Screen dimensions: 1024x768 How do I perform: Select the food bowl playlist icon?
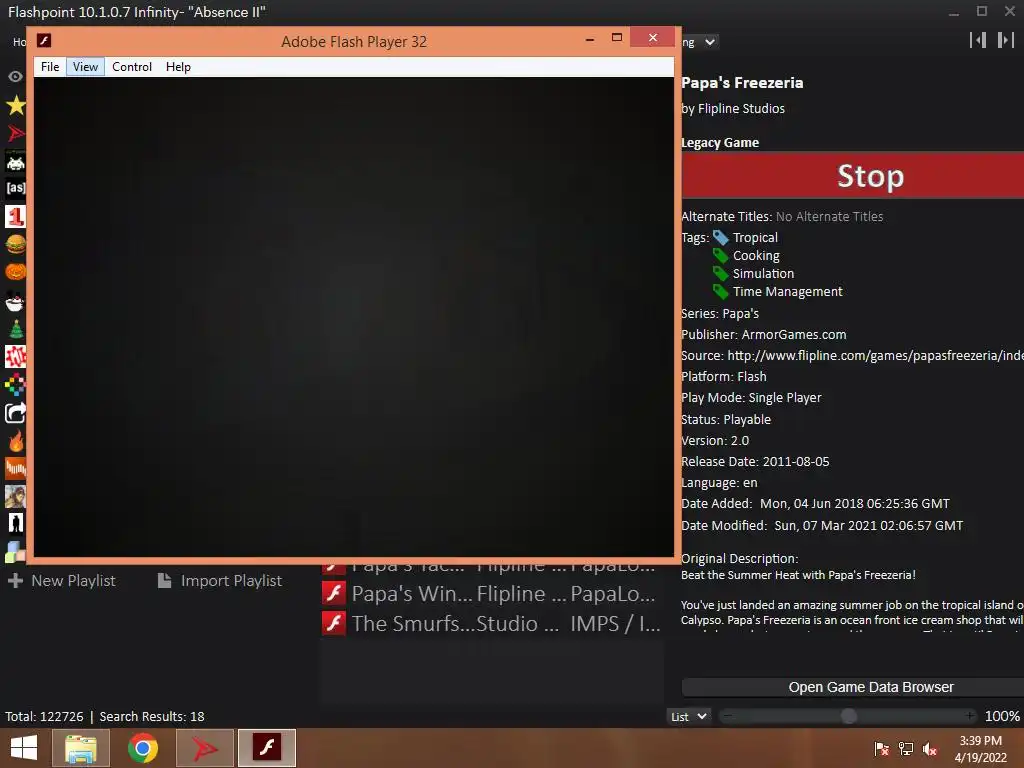[16, 301]
